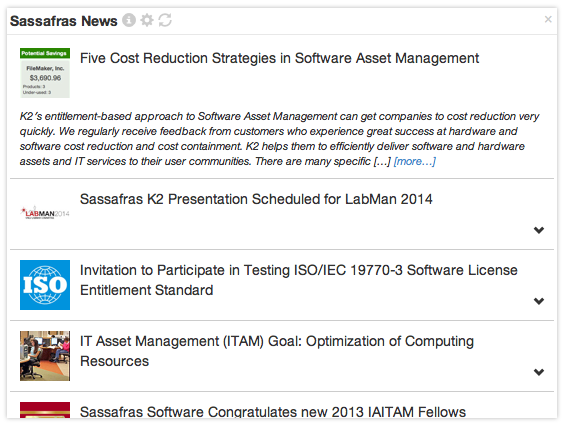Screen dimensions: 563x424
Task: Click the Potential Savings article thumbnail
Action: 45,73
